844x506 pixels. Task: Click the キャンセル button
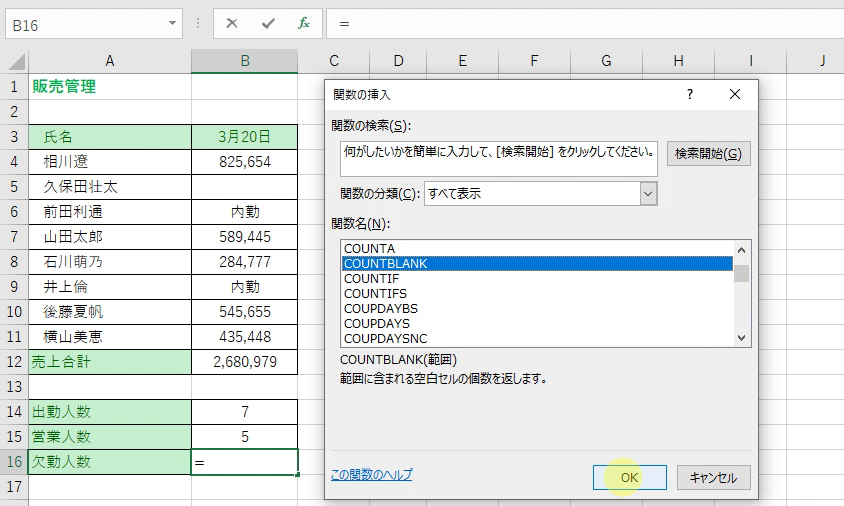tap(713, 477)
